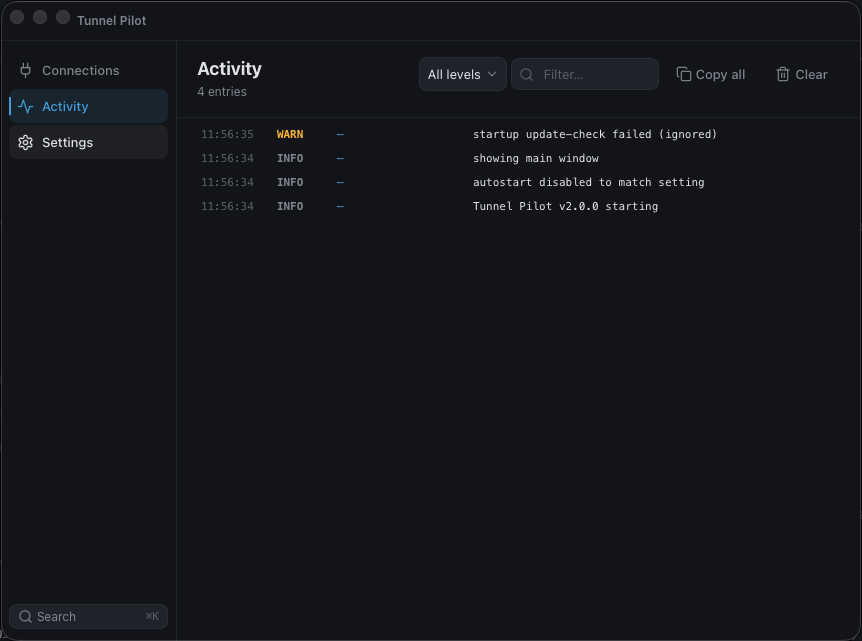Click the magnifier icon in Filter field
The width and height of the screenshot is (862, 641).
tap(526, 74)
